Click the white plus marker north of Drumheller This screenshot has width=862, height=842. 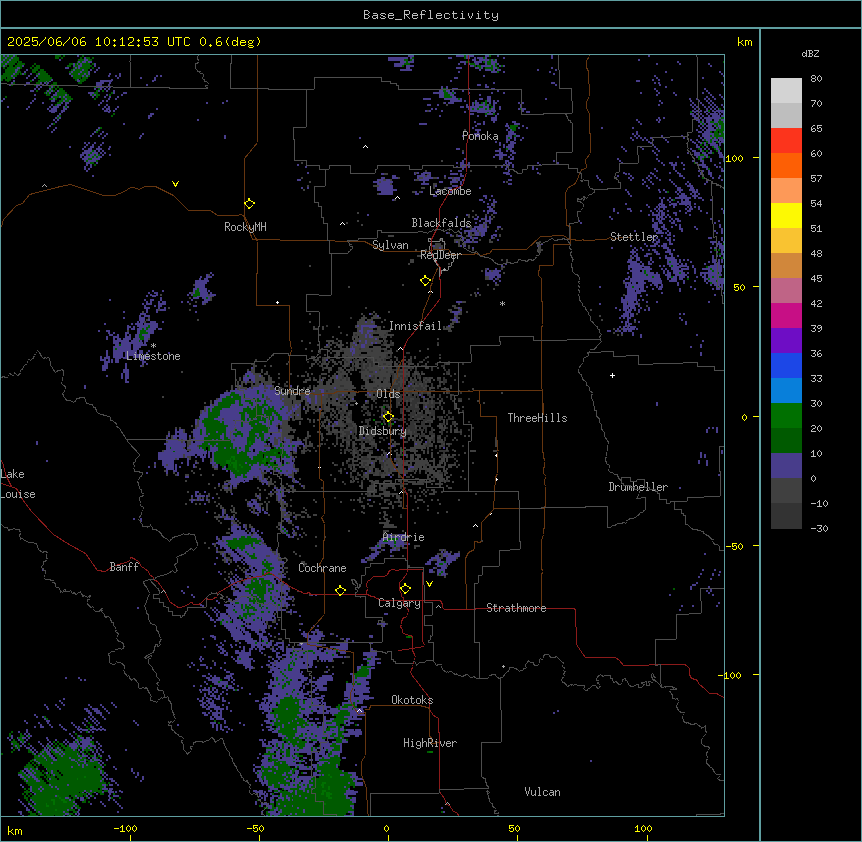(612, 375)
